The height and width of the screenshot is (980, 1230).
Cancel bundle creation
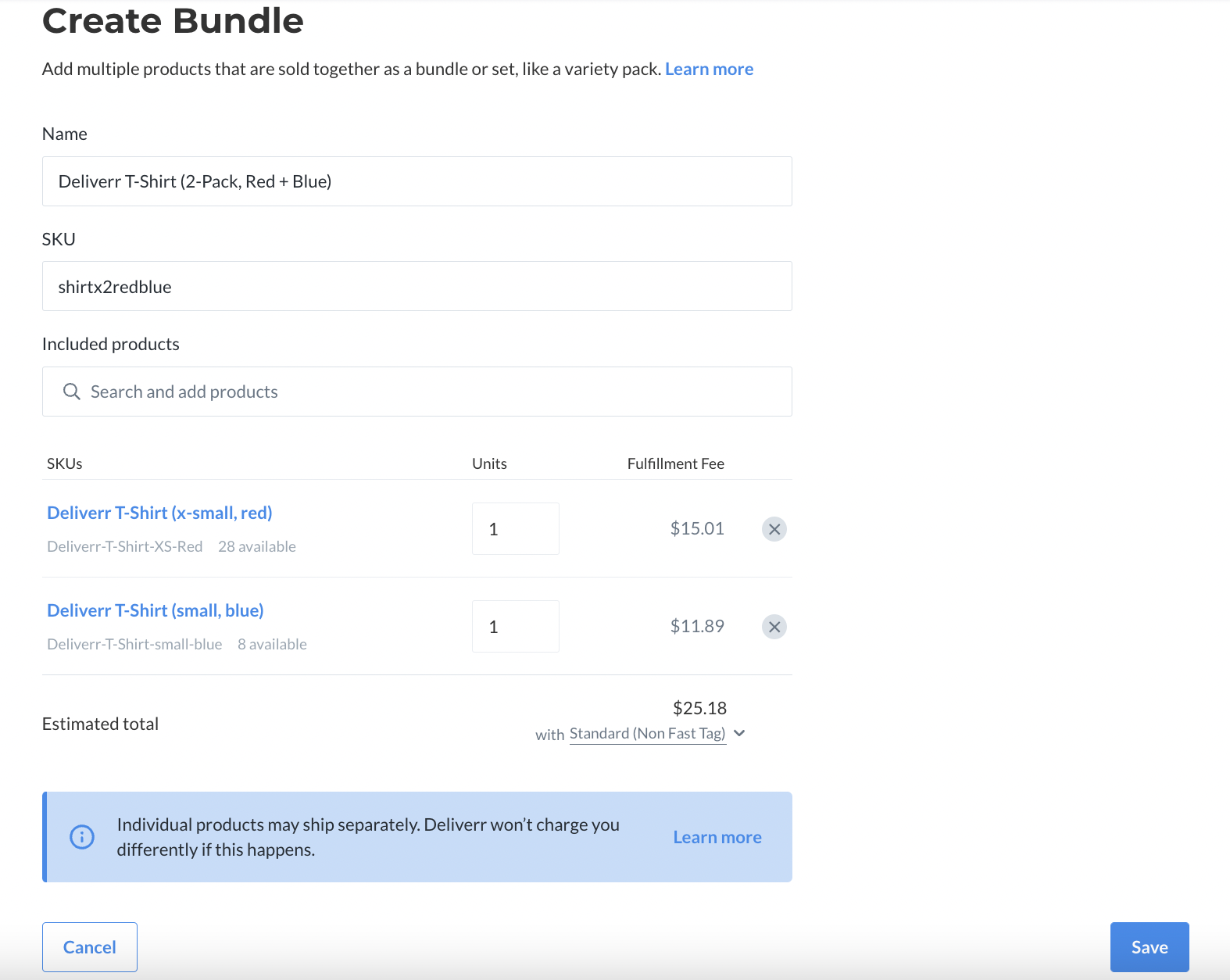pyautogui.click(x=90, y=947)
